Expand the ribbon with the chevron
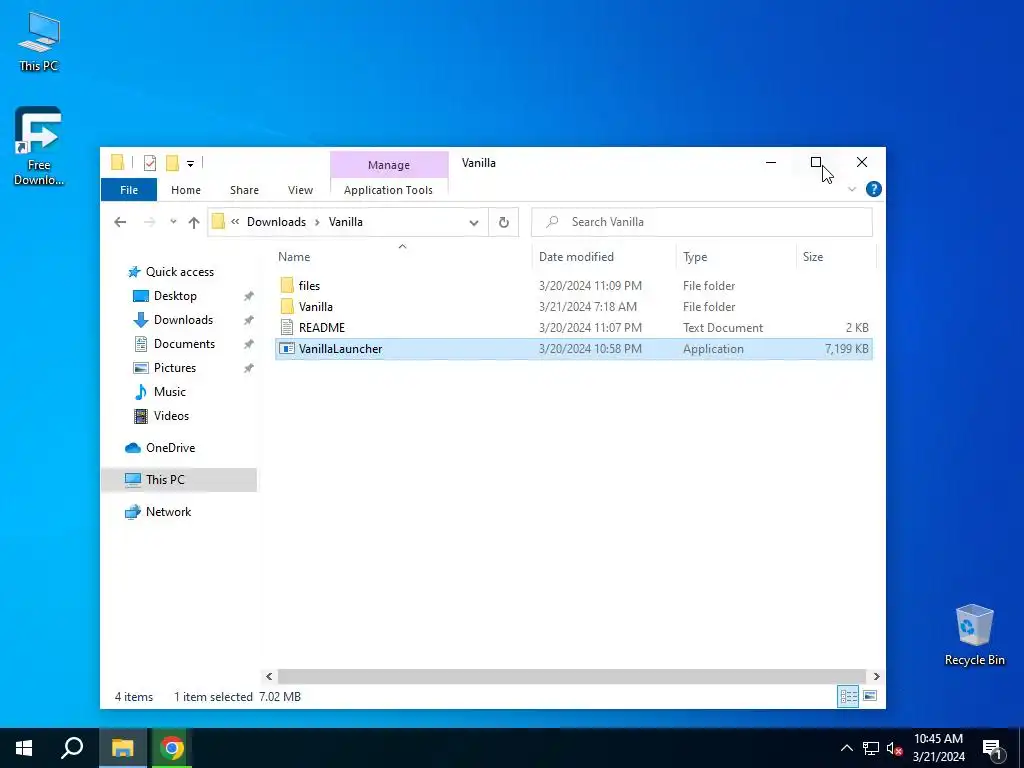This screenshot has width=1024, height=768. point(852,189)
